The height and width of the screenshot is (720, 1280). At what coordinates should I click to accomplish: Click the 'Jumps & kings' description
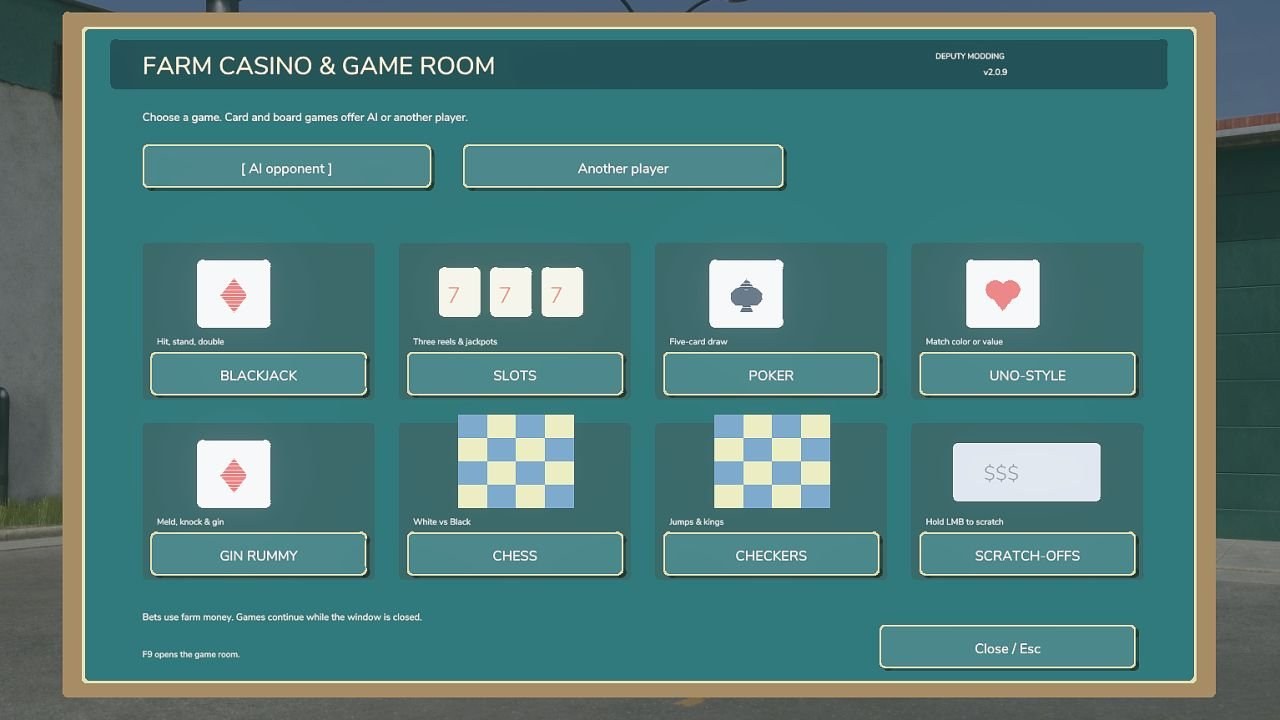pos(696,521)
